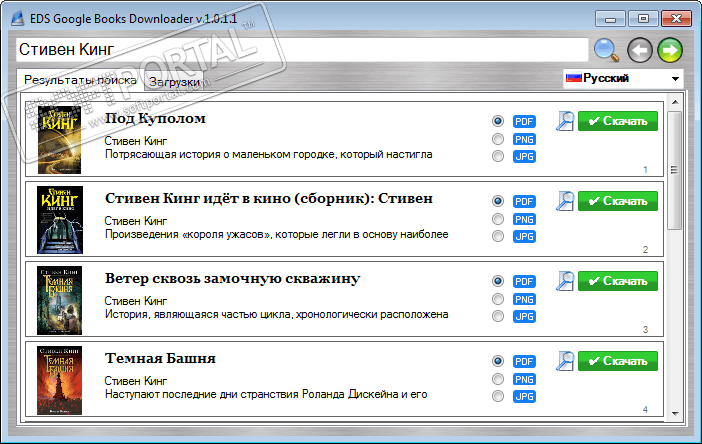Viewport: 702px width, 444px height.
Task: Click the results scrollbar thumb
Action: pyautogui.click(x=675, y=170)
